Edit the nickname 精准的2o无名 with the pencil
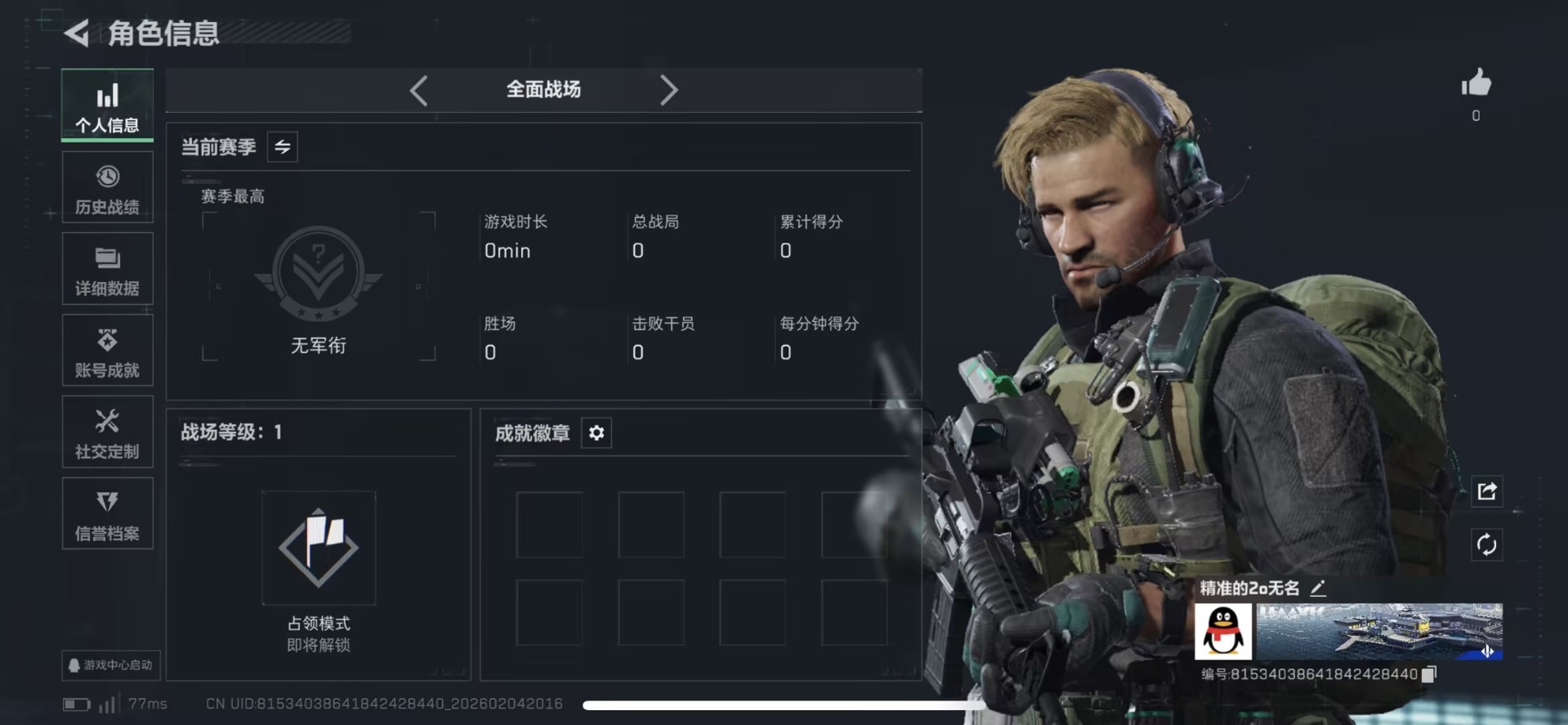The width and height of the screenshot is (1568, 725). point(1317,588)
